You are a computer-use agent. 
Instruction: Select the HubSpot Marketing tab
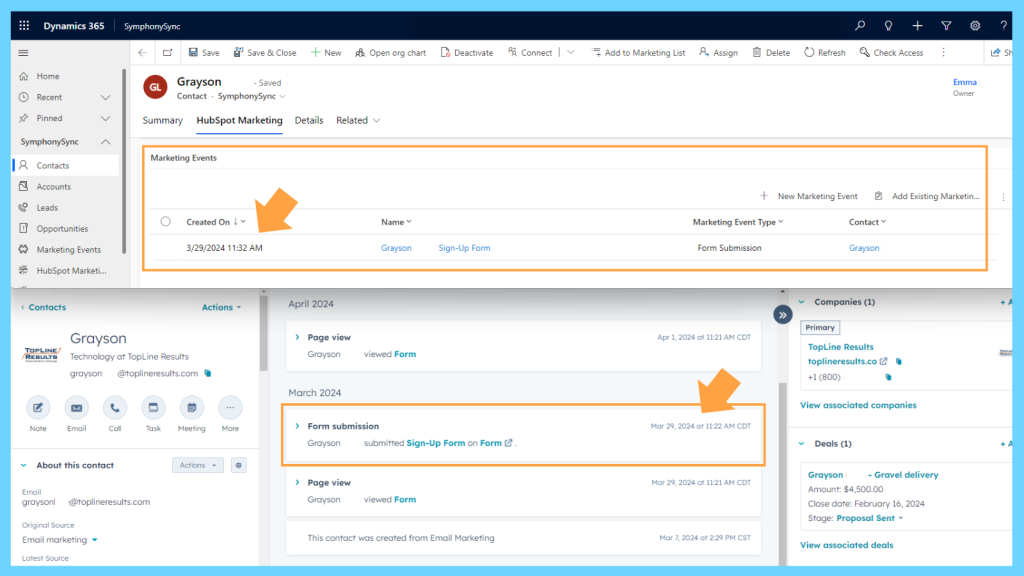click(240, 120)
